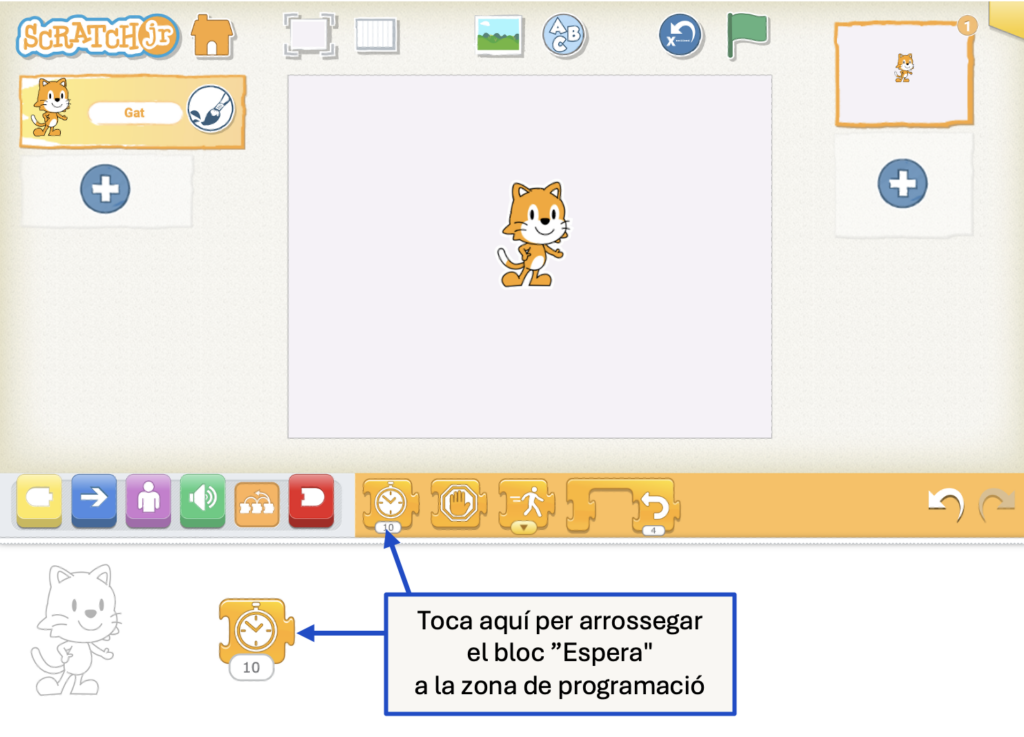The height and width of the screenshot is (737, 1024).
Task: Add a new character with plus button
Action: pos(105,188)
